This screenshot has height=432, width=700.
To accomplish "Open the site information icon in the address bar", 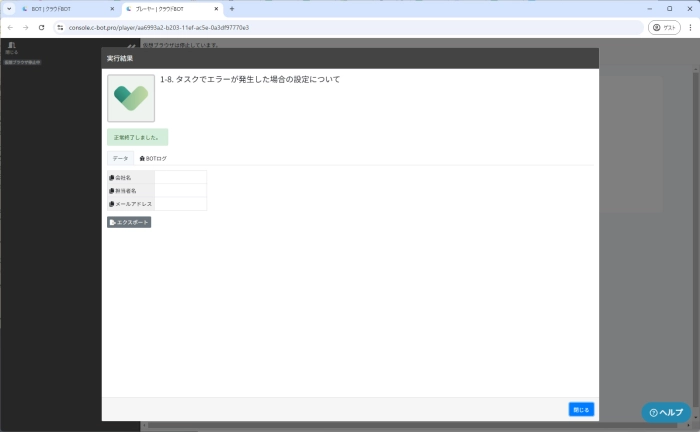I will point(60,27).
